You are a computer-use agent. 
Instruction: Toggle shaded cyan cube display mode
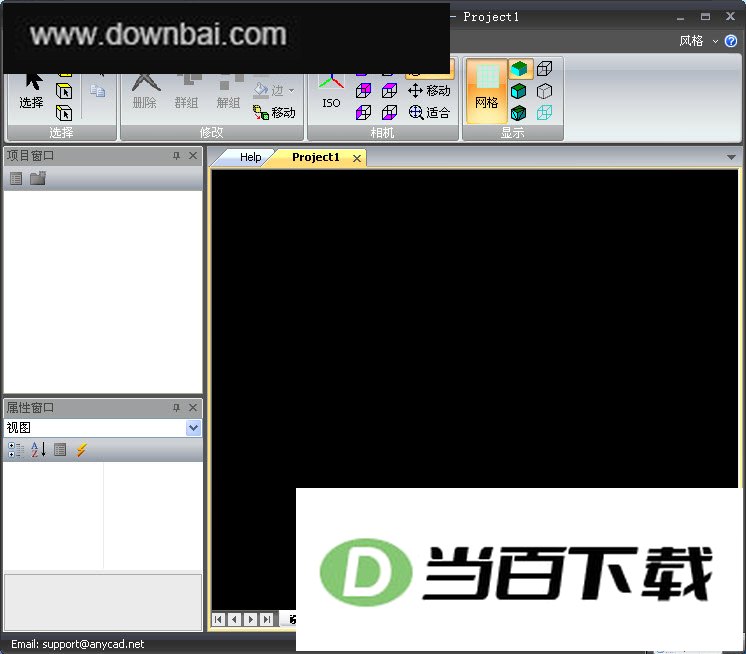(519, 69)
